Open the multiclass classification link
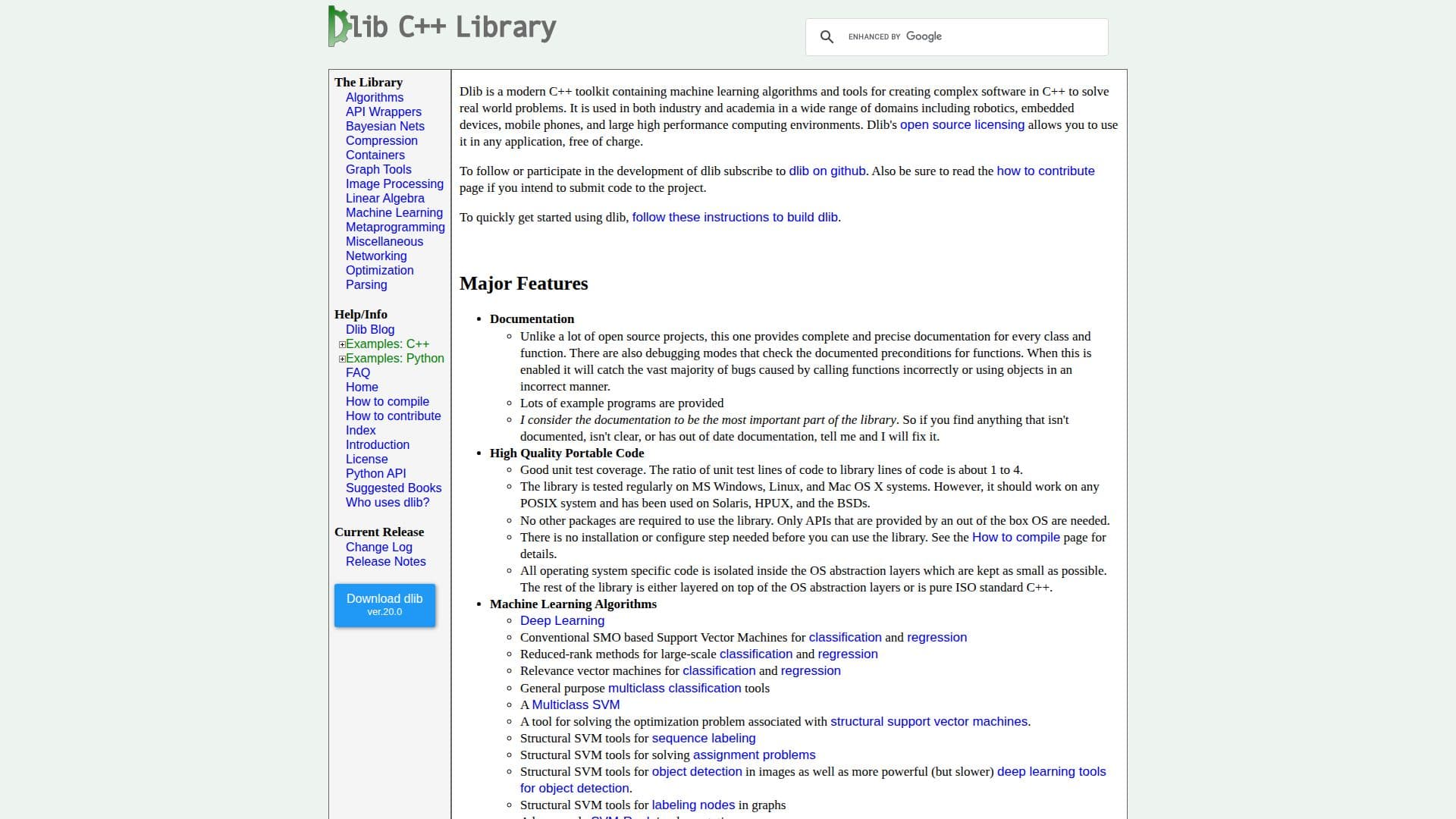This screenshot has width=1456, height=819. pyautogui.click(x=674, y=688)
